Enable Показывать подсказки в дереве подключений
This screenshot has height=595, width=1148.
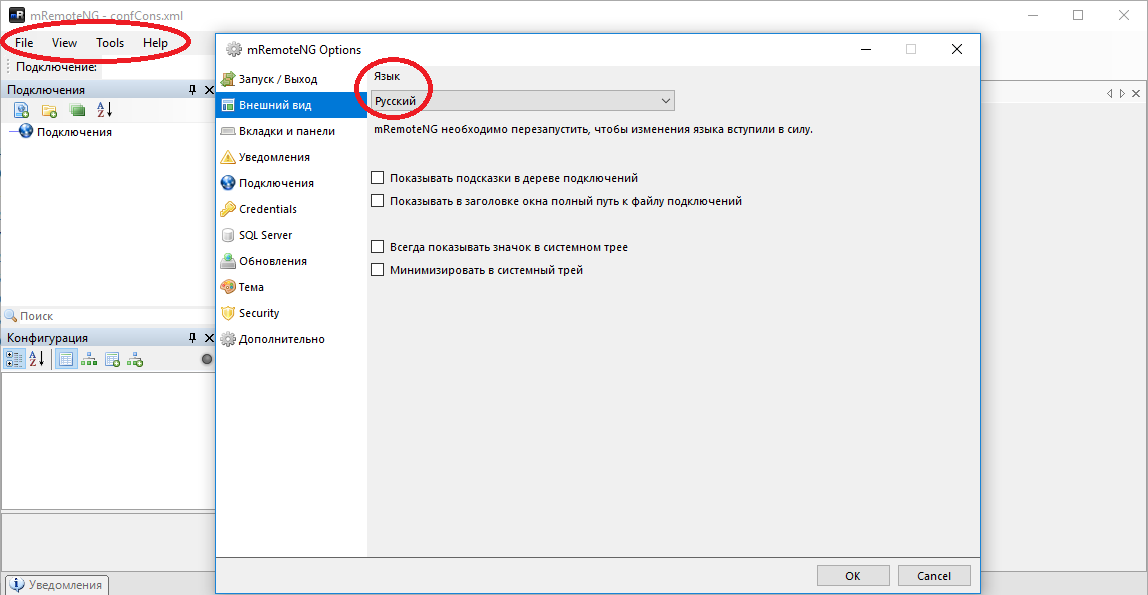tap(378, 178)
